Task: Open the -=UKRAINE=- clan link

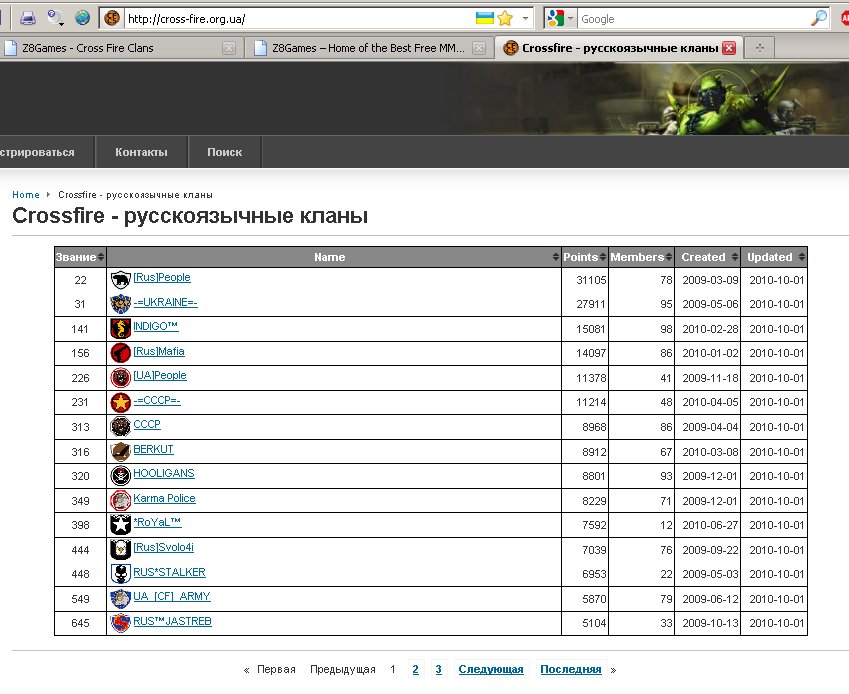Action: click(165, 302)
